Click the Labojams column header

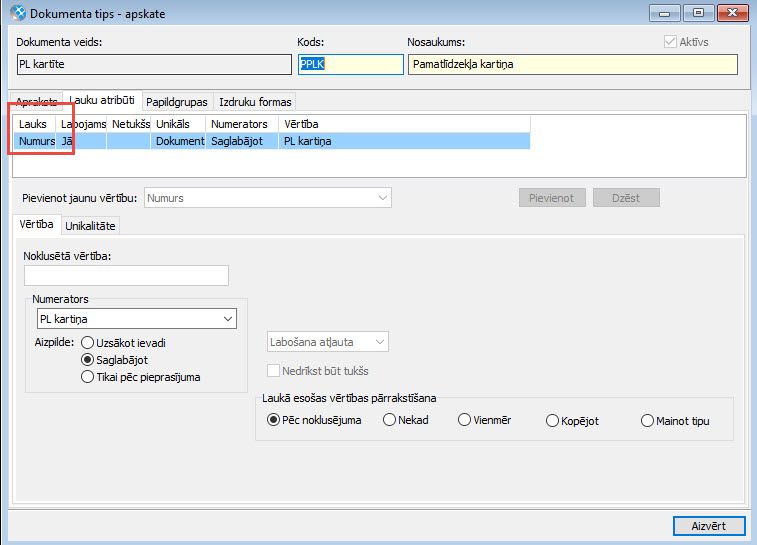click(x=81, y=124)
